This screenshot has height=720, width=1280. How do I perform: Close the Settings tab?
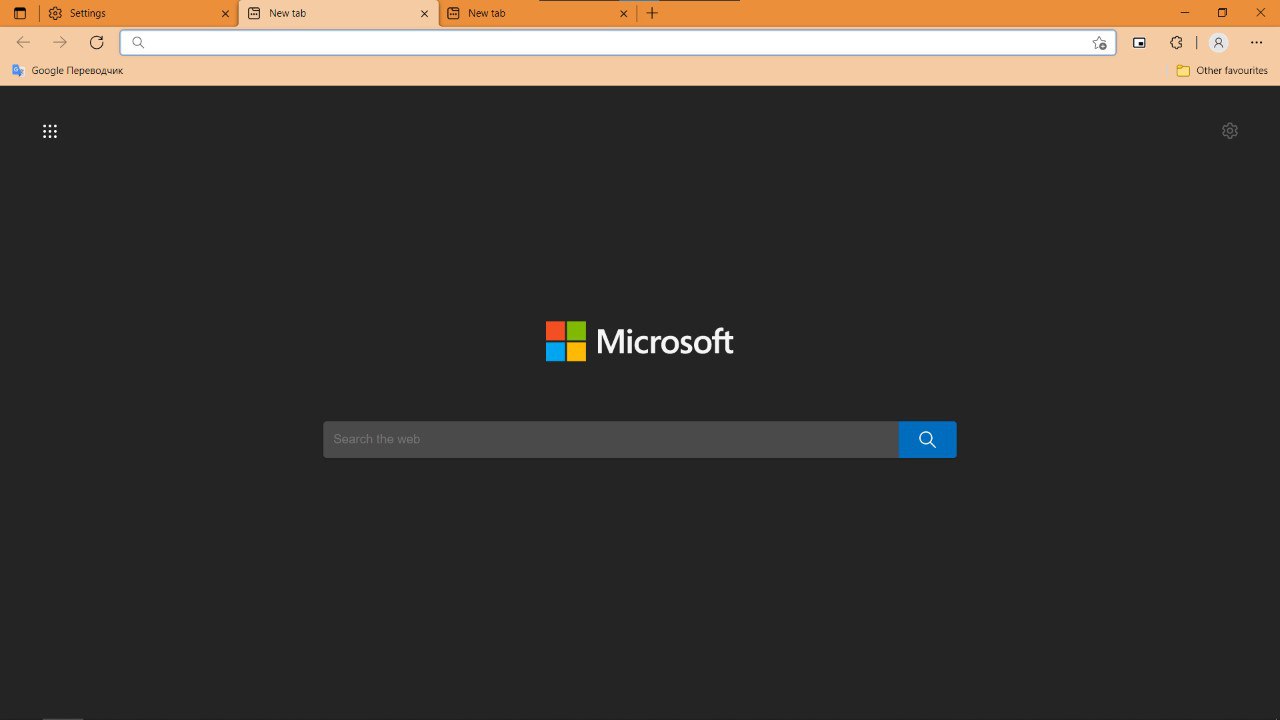(225, 14)
